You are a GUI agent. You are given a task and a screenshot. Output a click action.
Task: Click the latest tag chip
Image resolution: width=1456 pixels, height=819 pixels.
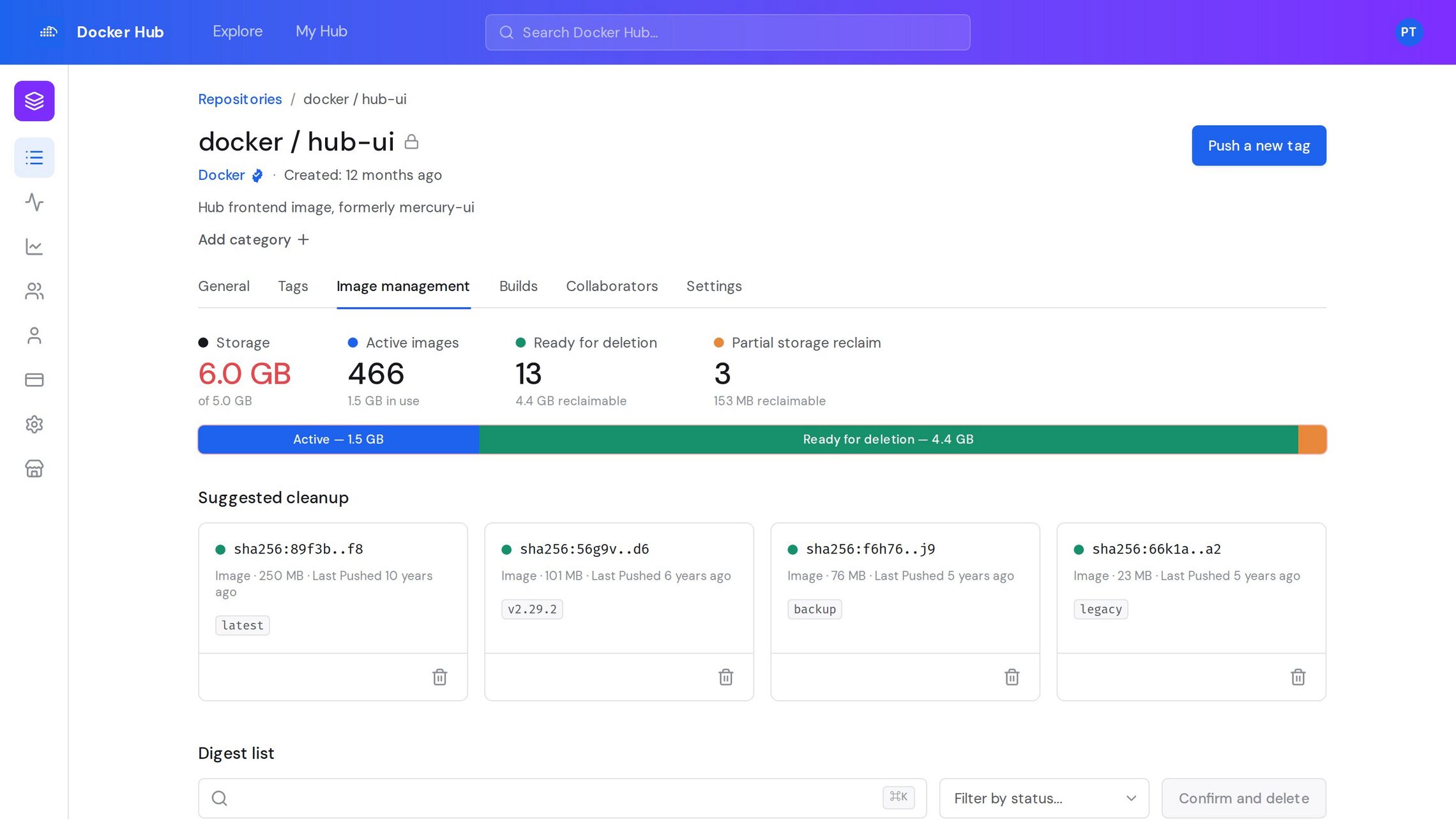[243, 626]
